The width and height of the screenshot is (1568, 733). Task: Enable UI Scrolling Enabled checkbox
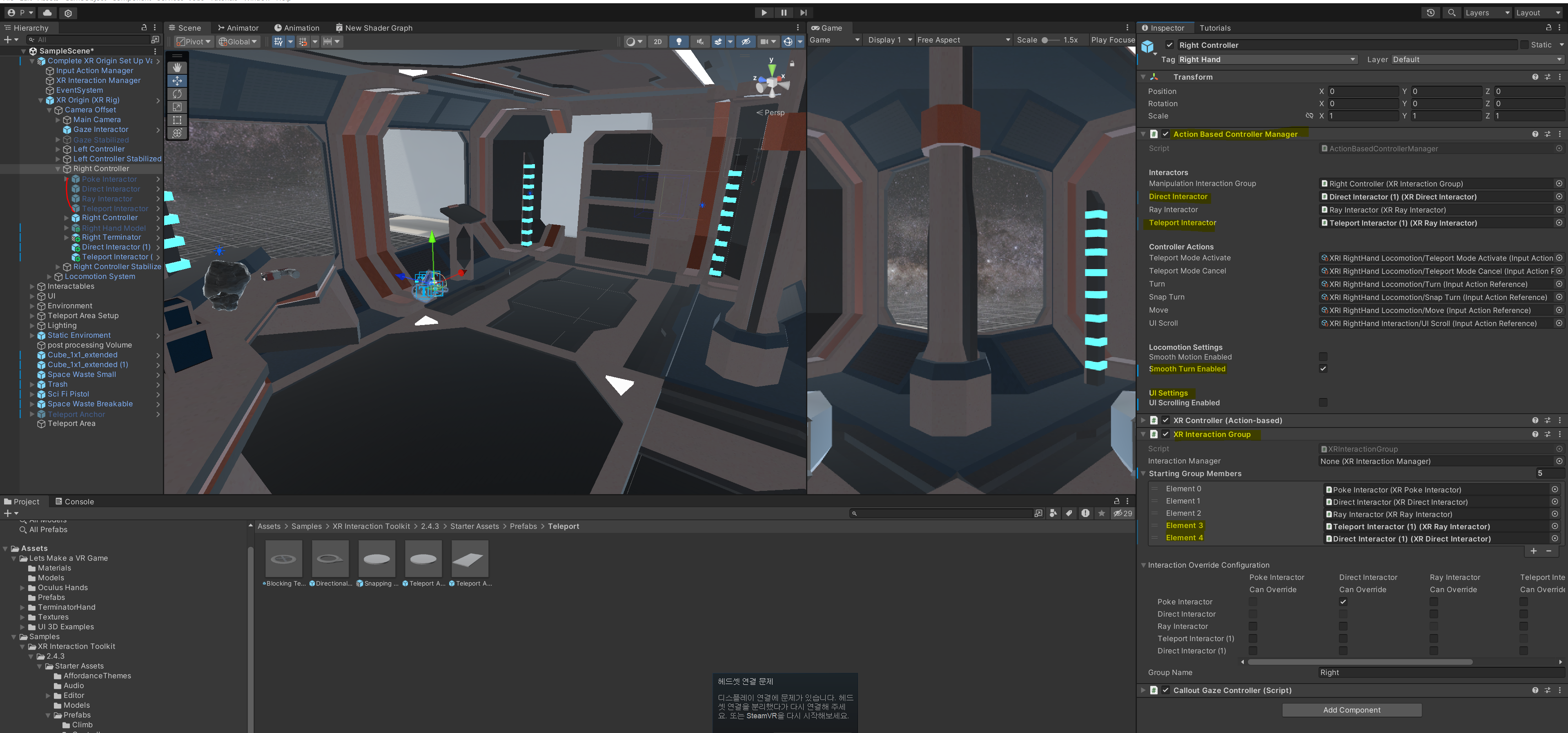pos(1323,402)
